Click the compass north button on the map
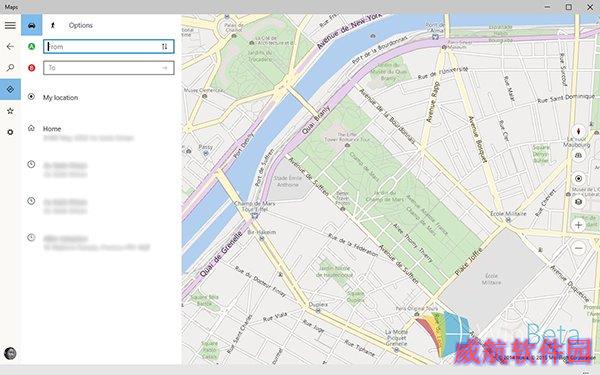The image size is (600, 375). (x=579, y=132)
